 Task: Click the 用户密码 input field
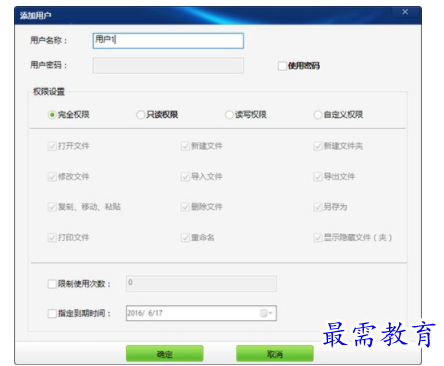168,65
